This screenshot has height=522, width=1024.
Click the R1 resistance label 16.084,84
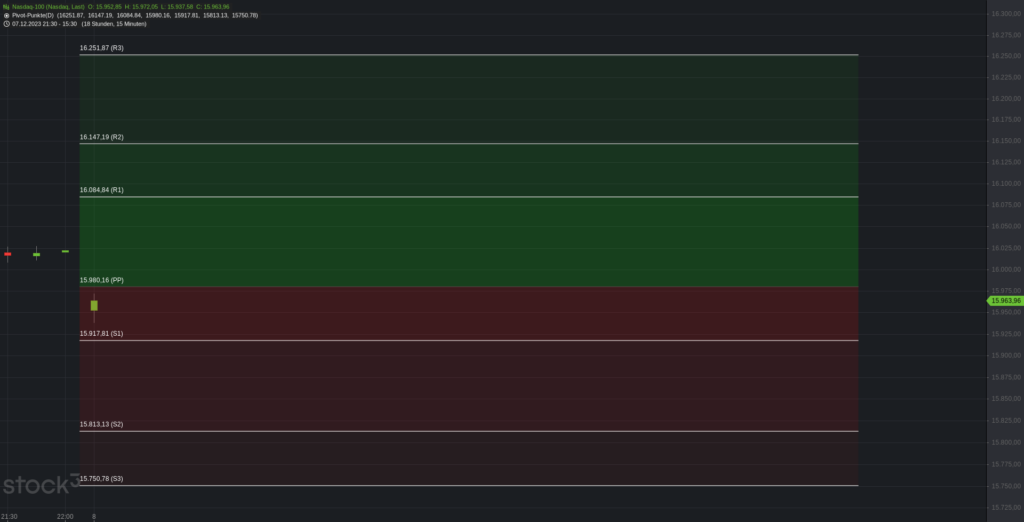click(x=101, y=190)
